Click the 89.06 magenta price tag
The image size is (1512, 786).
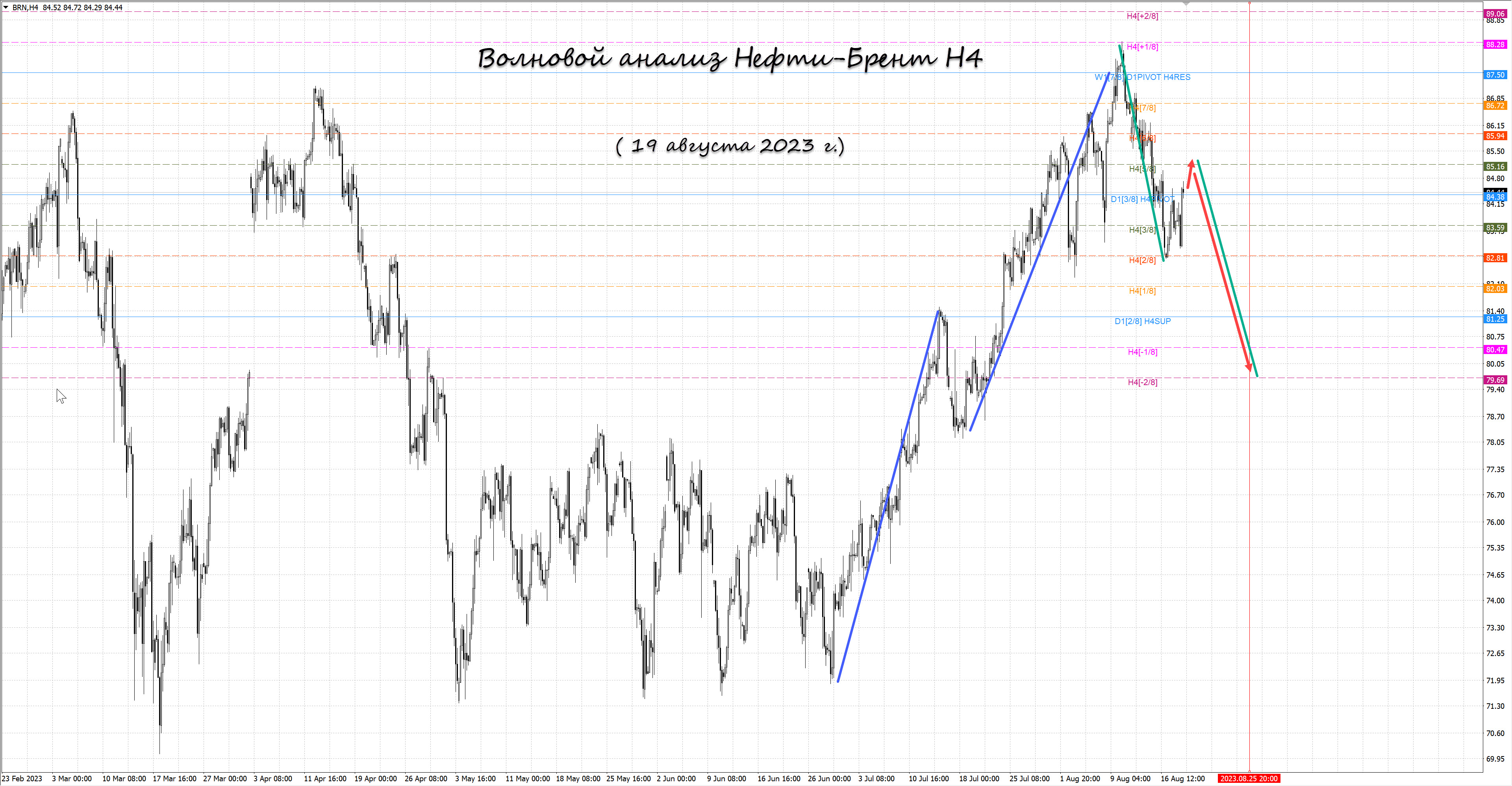(1495, 13)
